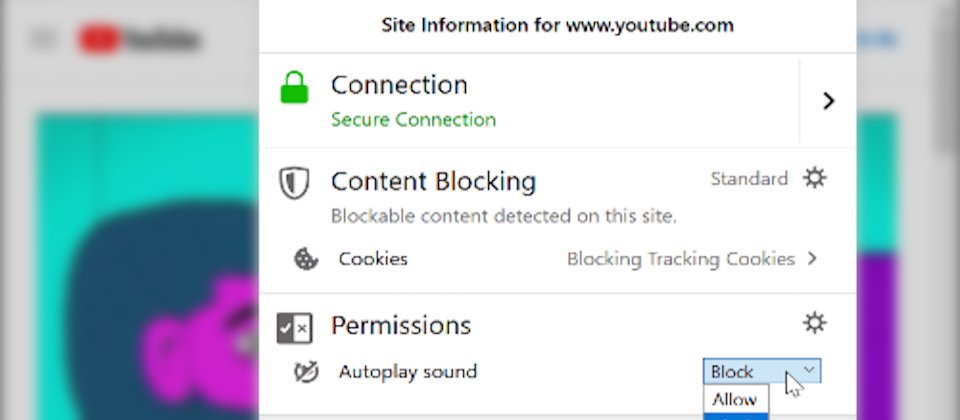The width and height of the screenshot is (960, 420).
Task: Click the blurred YouTube logo
Action: [x=140, y=41]
